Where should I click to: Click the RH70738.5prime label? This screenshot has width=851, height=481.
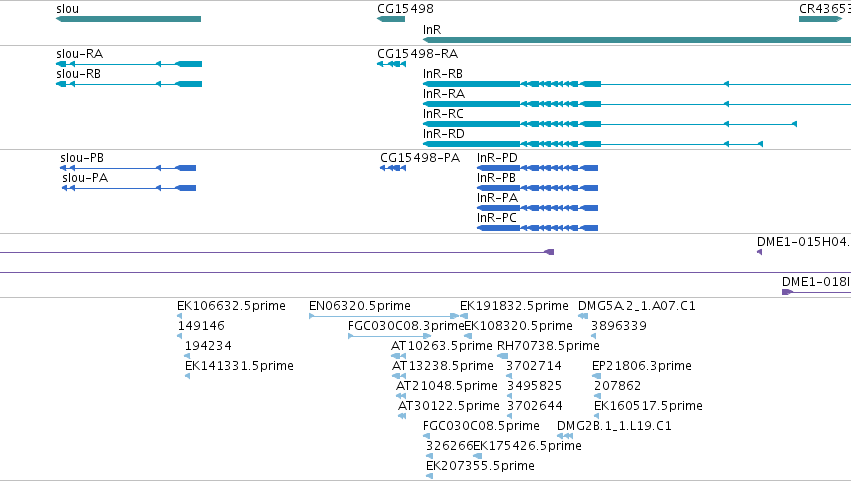548,346
